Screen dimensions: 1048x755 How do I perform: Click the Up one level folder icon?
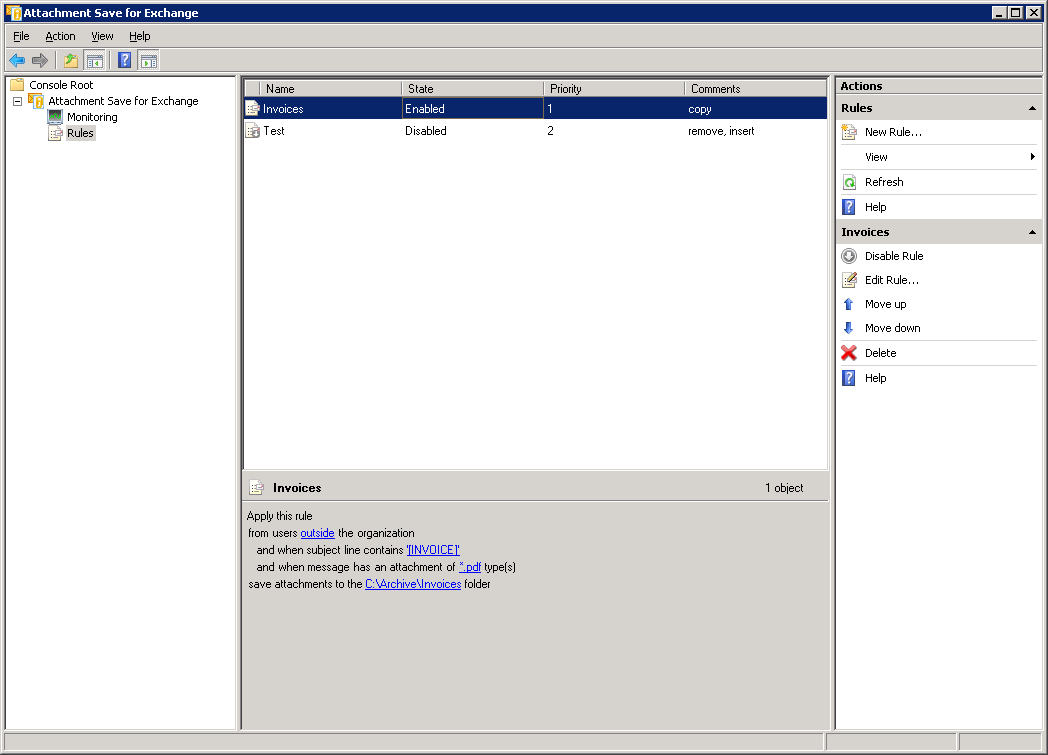point(71,60)
